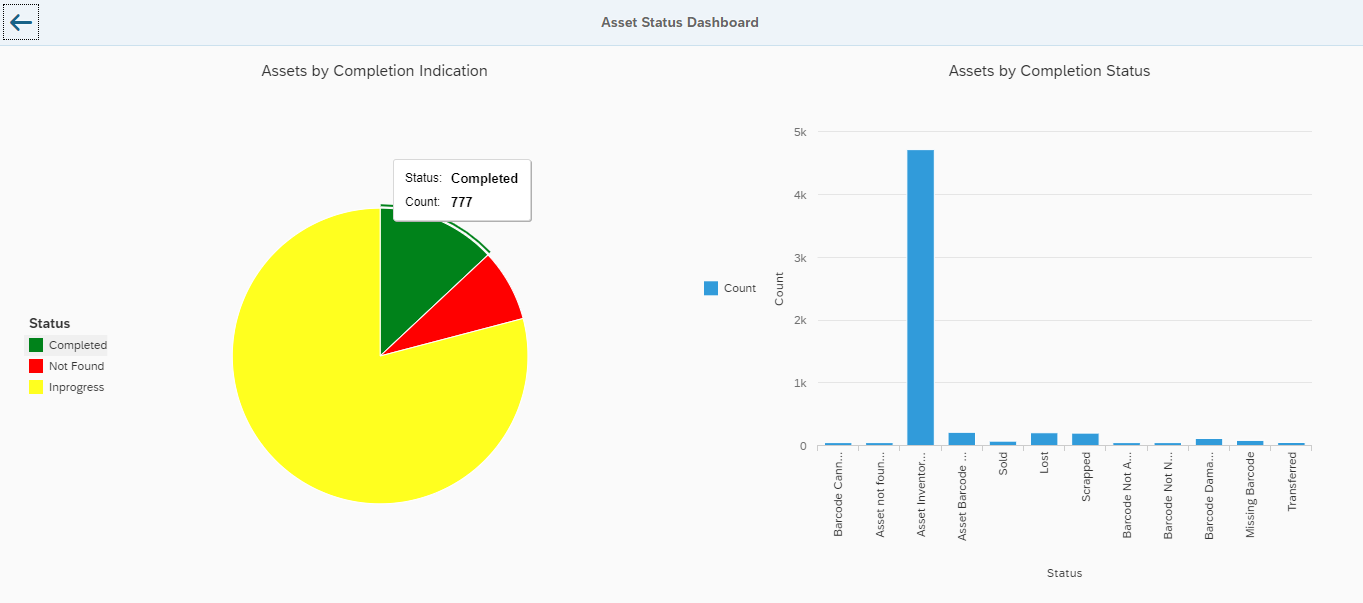Click the Assets by Completion Status title
The width and height of the screenshot is (1363, 603).
[x=1049, y=71]
